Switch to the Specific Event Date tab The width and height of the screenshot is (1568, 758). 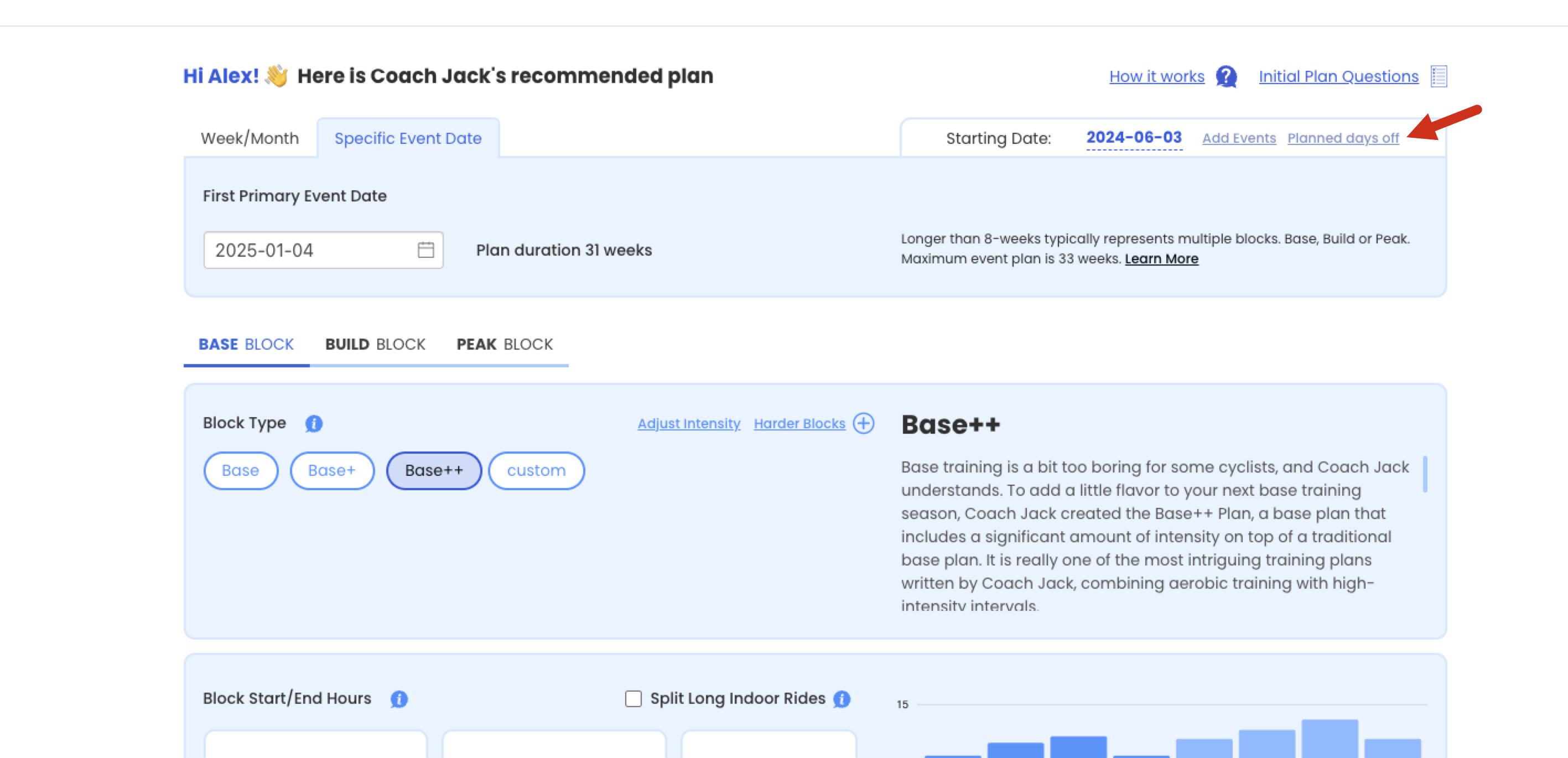[x=408, y=138]
